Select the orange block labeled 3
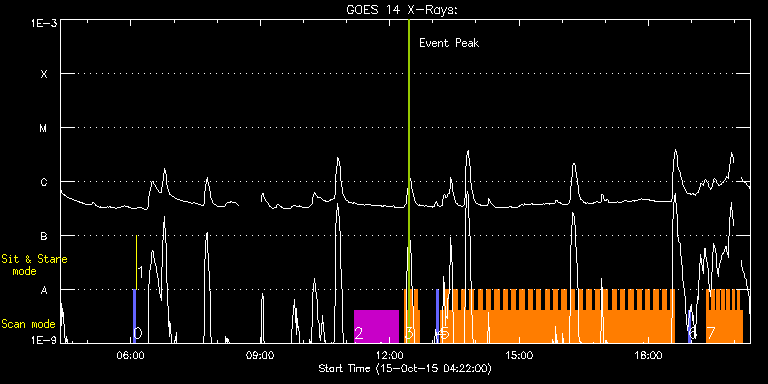The image size is (768, 384). [x=412, y=316]
